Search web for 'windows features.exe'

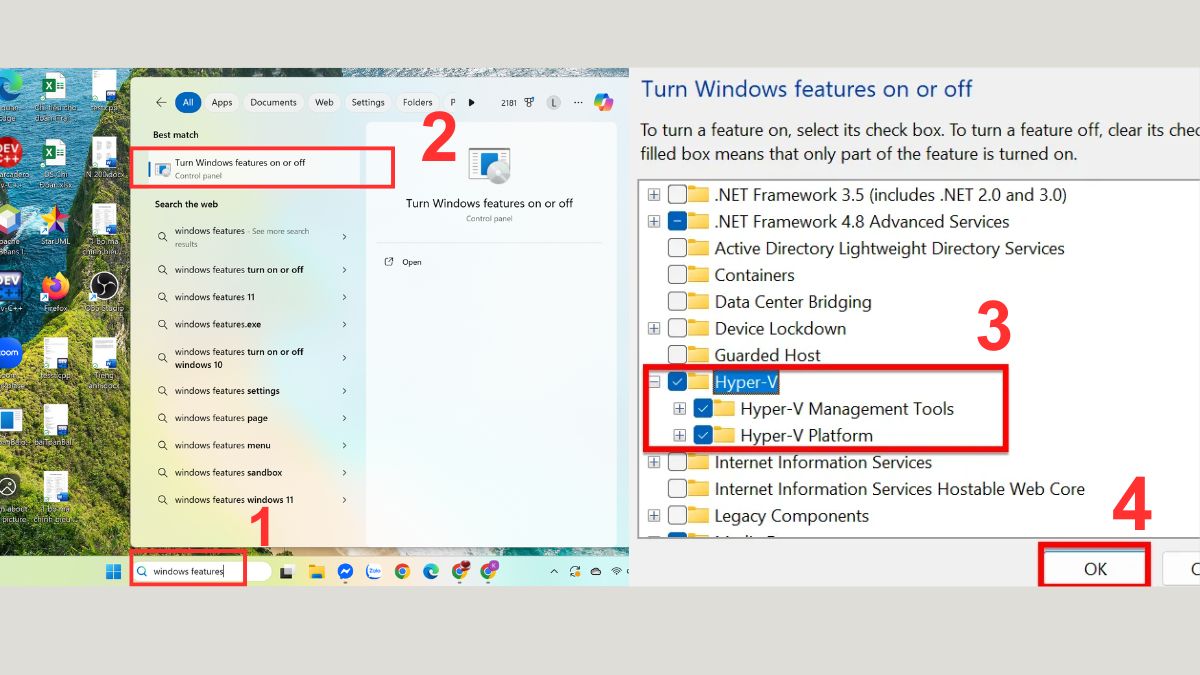(251, 325)
